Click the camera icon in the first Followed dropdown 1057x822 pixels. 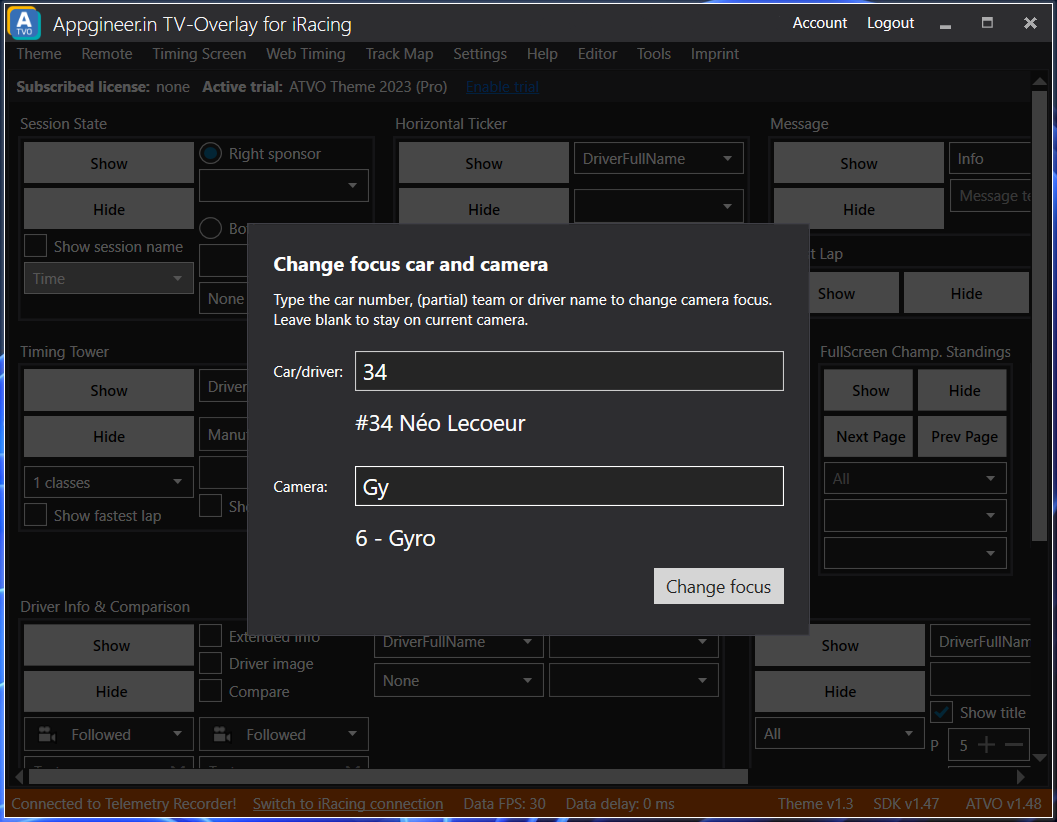[47, 734]
